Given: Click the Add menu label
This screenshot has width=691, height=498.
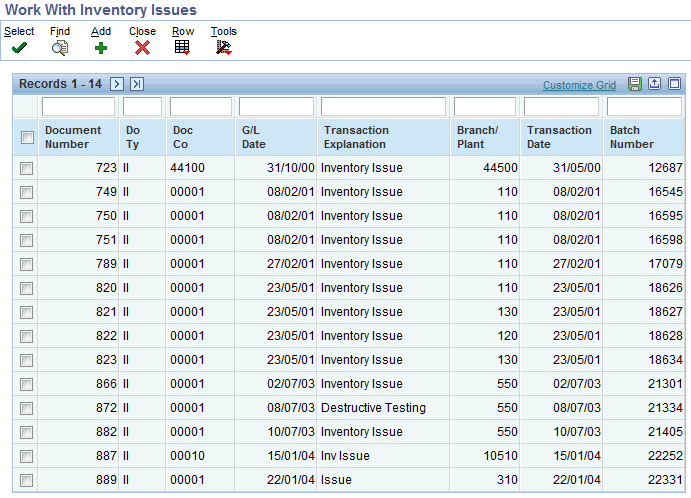Looking at the screenshot, I should [x=101, y=31].
